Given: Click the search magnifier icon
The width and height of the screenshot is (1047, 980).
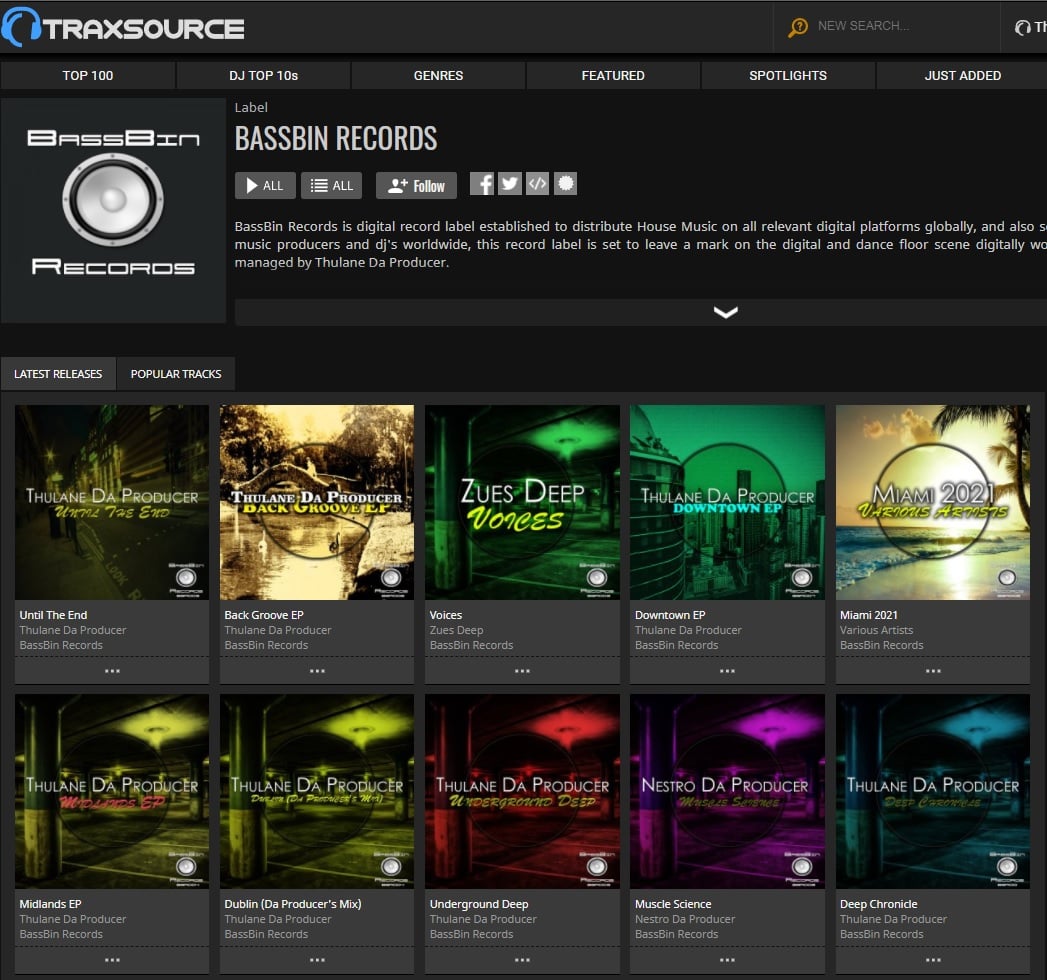Looking at the screenshot, I should tap(797, 27).
